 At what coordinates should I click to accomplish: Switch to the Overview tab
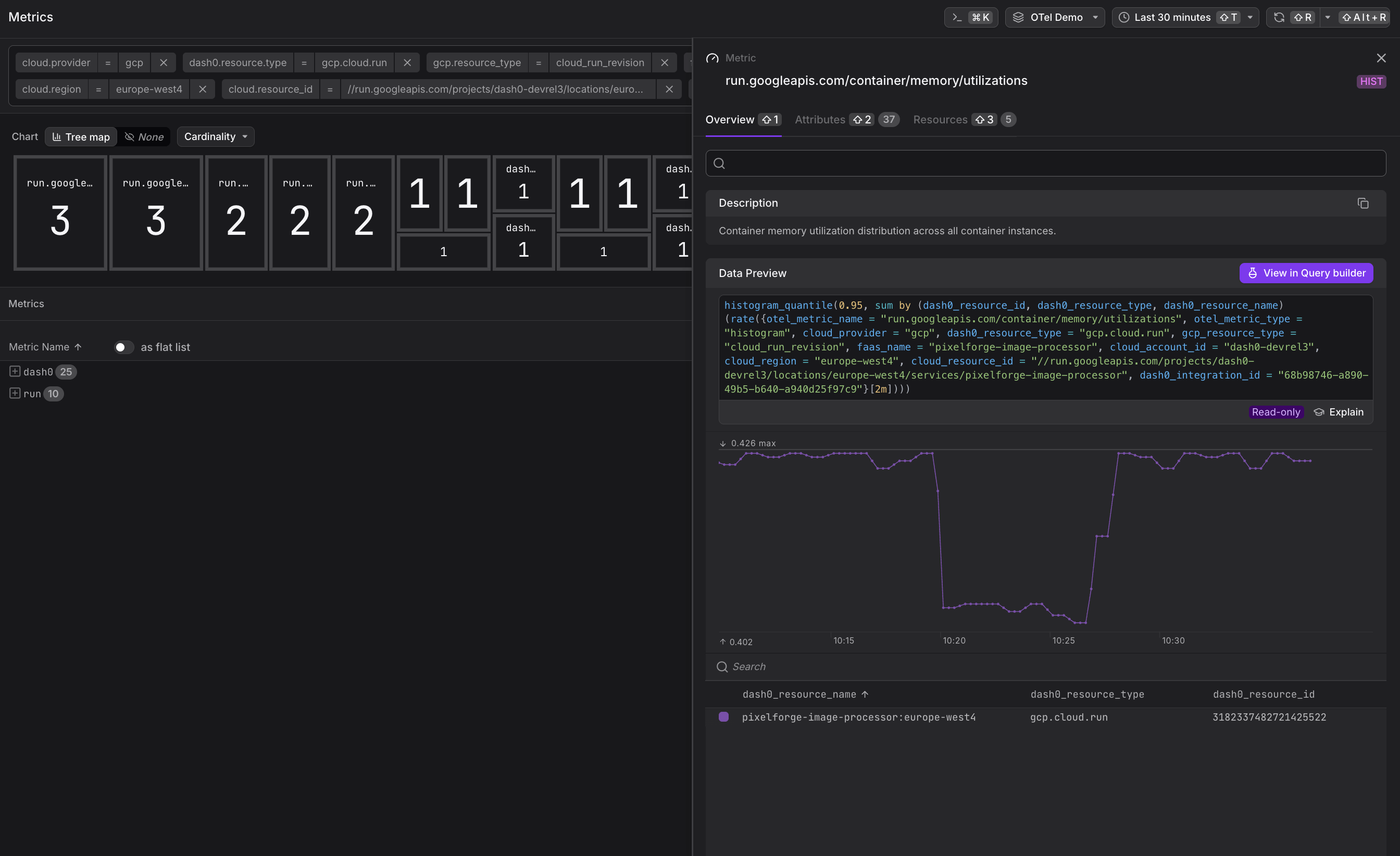point(743,120)
